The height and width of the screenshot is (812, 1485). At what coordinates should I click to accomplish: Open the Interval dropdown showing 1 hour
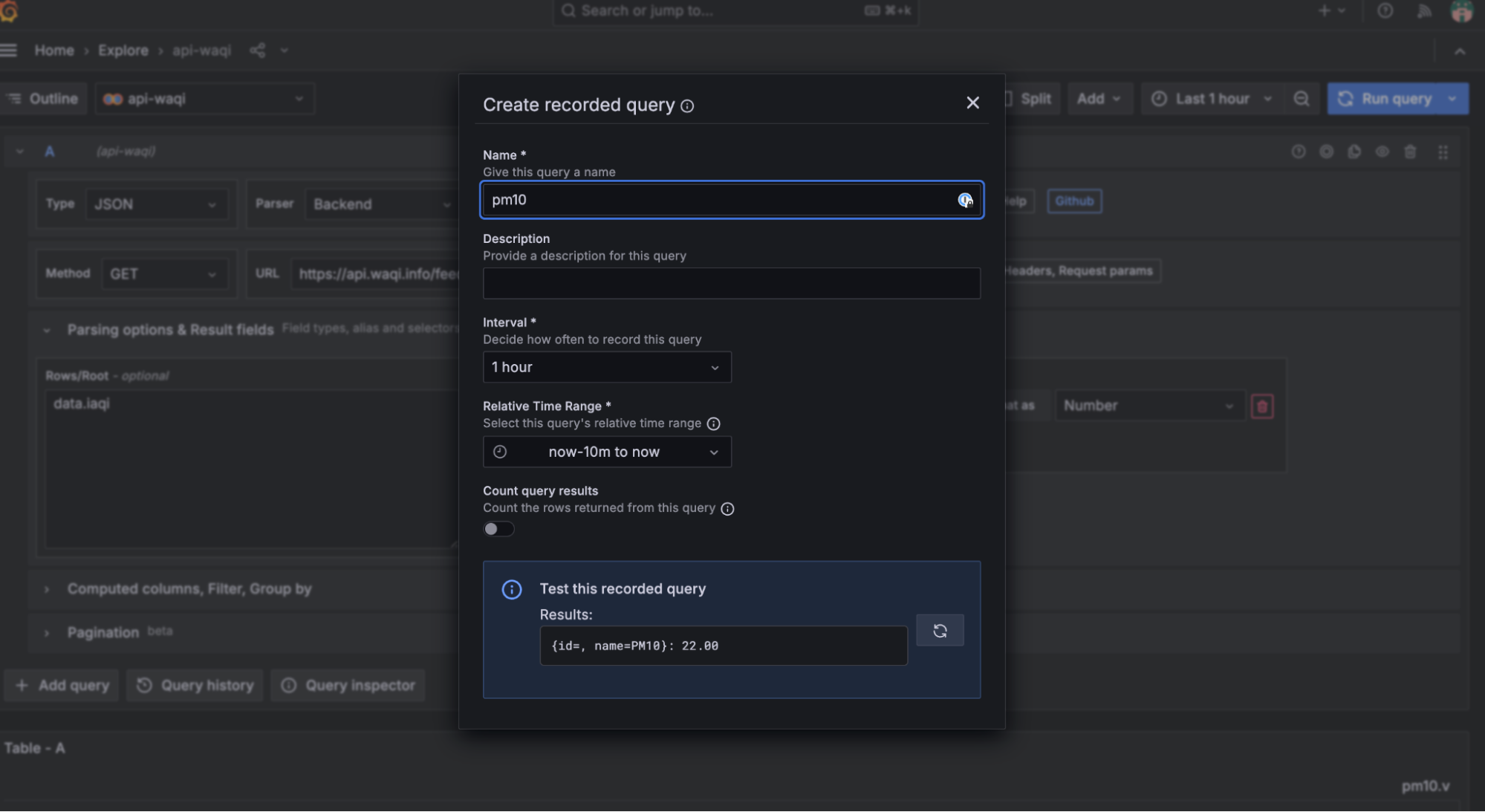pyautogui.click(x=606, y=366)
